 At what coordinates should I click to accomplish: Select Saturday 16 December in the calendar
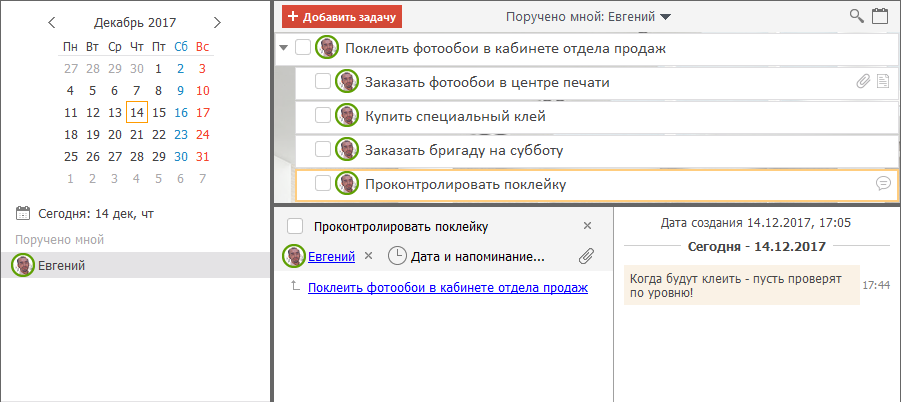coord(180,113)
